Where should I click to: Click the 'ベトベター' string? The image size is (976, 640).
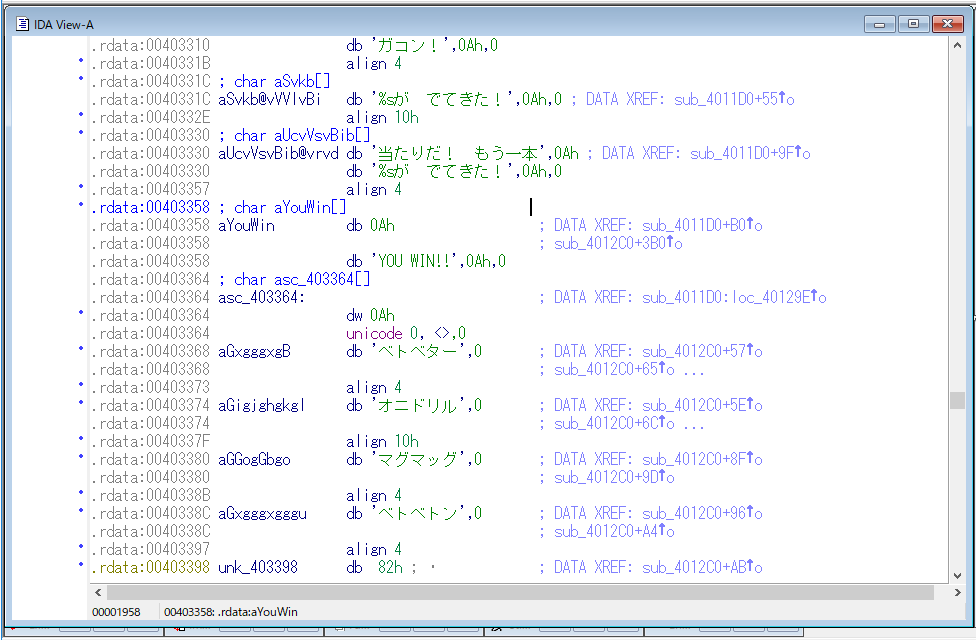[419, 351]
